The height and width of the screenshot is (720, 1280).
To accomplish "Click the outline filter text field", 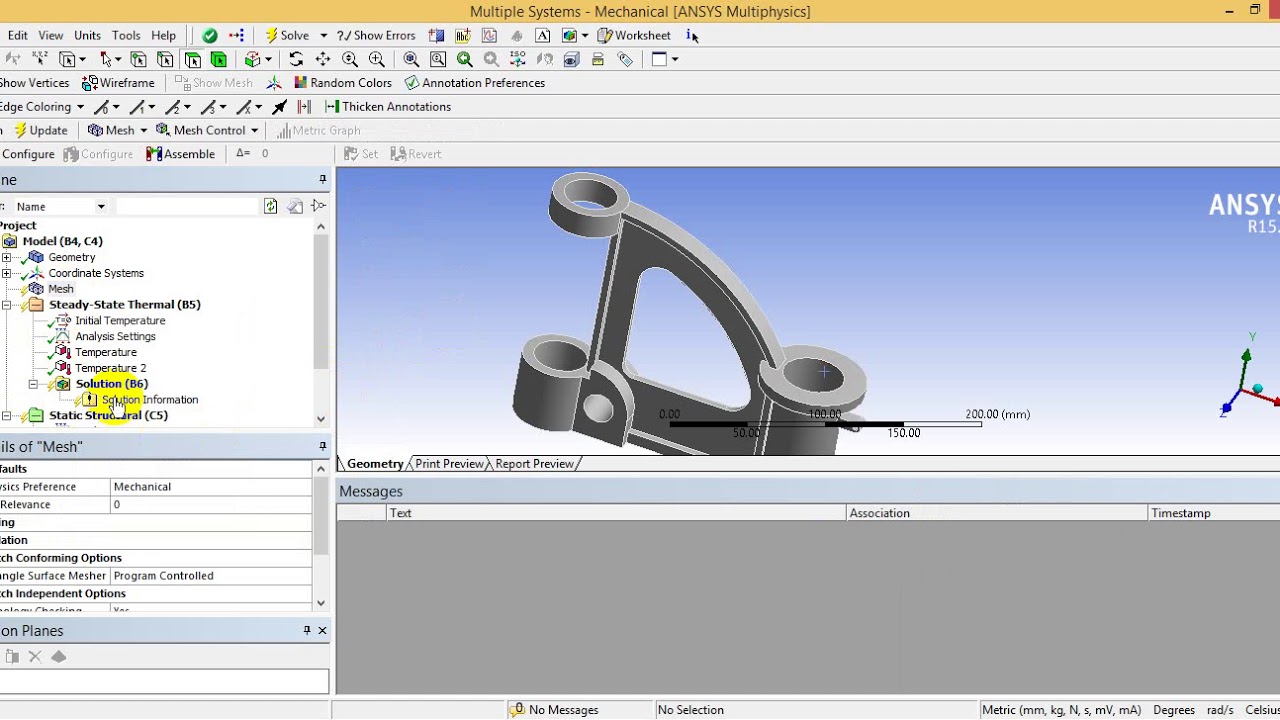I will point(186,206).
